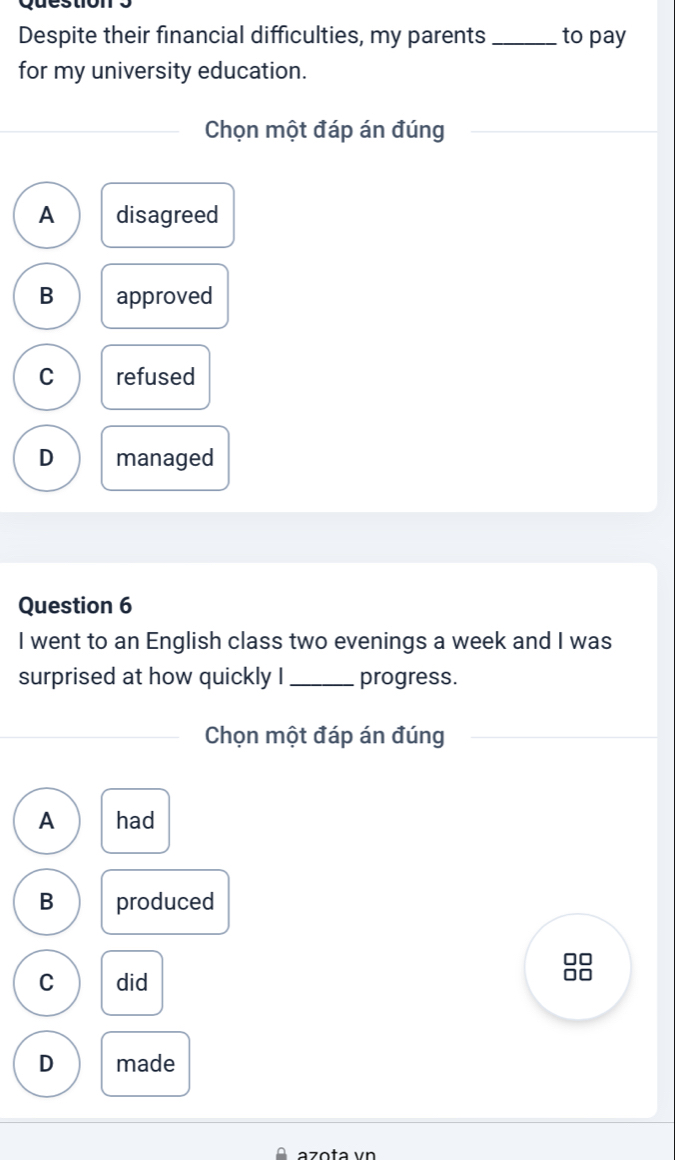Select radio C for Question 5

coord(47,377)
